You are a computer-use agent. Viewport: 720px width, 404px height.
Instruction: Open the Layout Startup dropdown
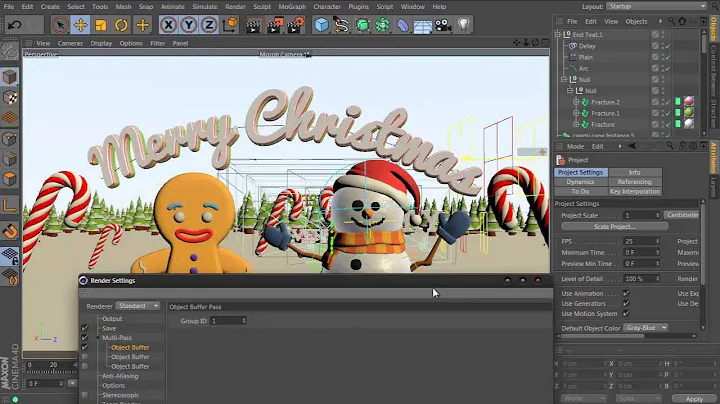[x=657, y=6]
